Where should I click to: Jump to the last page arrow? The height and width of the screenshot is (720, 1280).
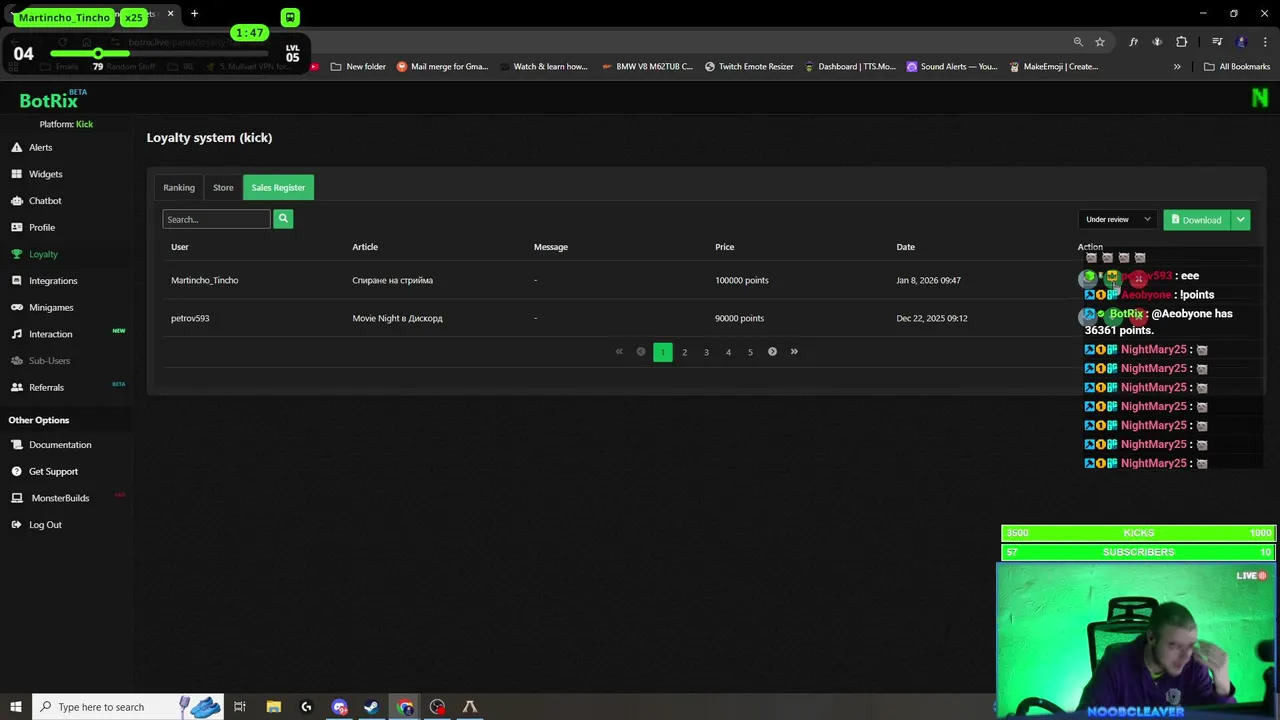[x=794, y=352]
